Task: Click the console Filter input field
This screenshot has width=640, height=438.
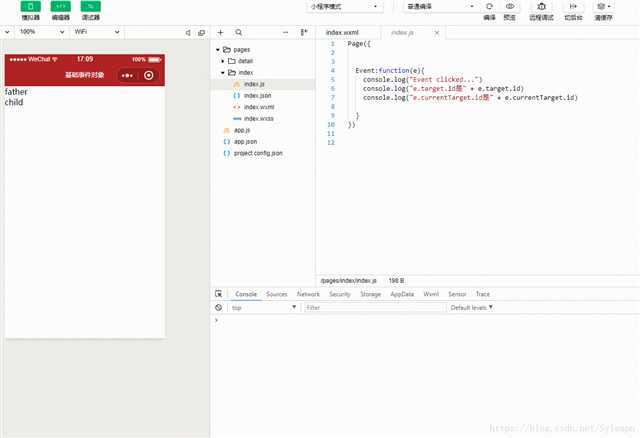Action: coord(373,308)
